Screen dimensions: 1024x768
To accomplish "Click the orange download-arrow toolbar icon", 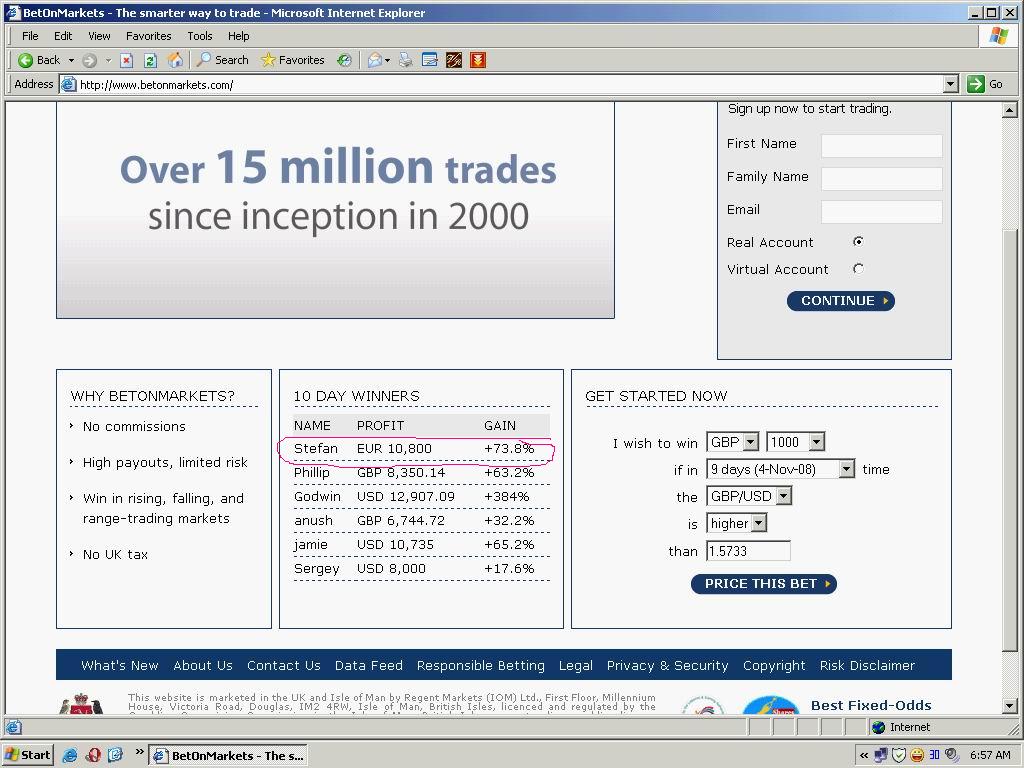I will (478, 60).
